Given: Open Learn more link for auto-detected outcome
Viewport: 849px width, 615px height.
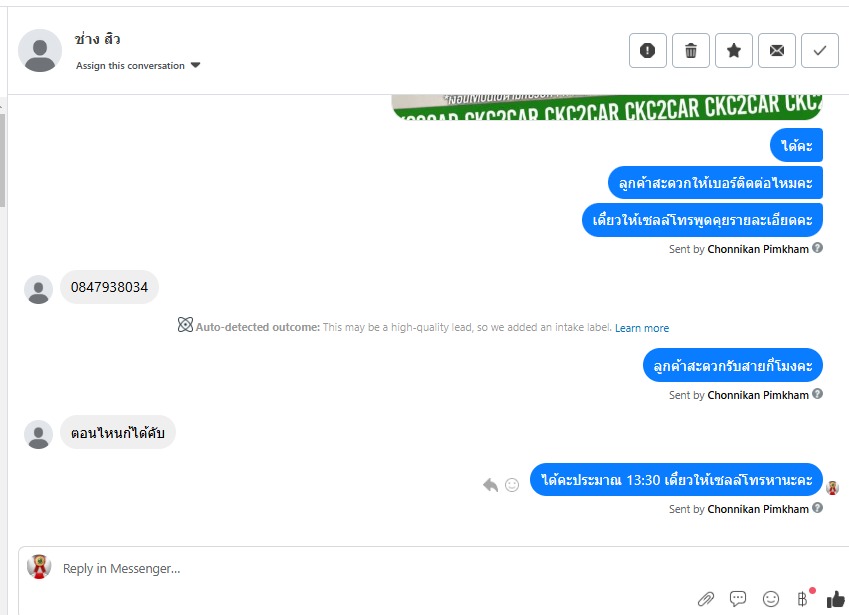Looking at the screenshot, I should 642,328.
